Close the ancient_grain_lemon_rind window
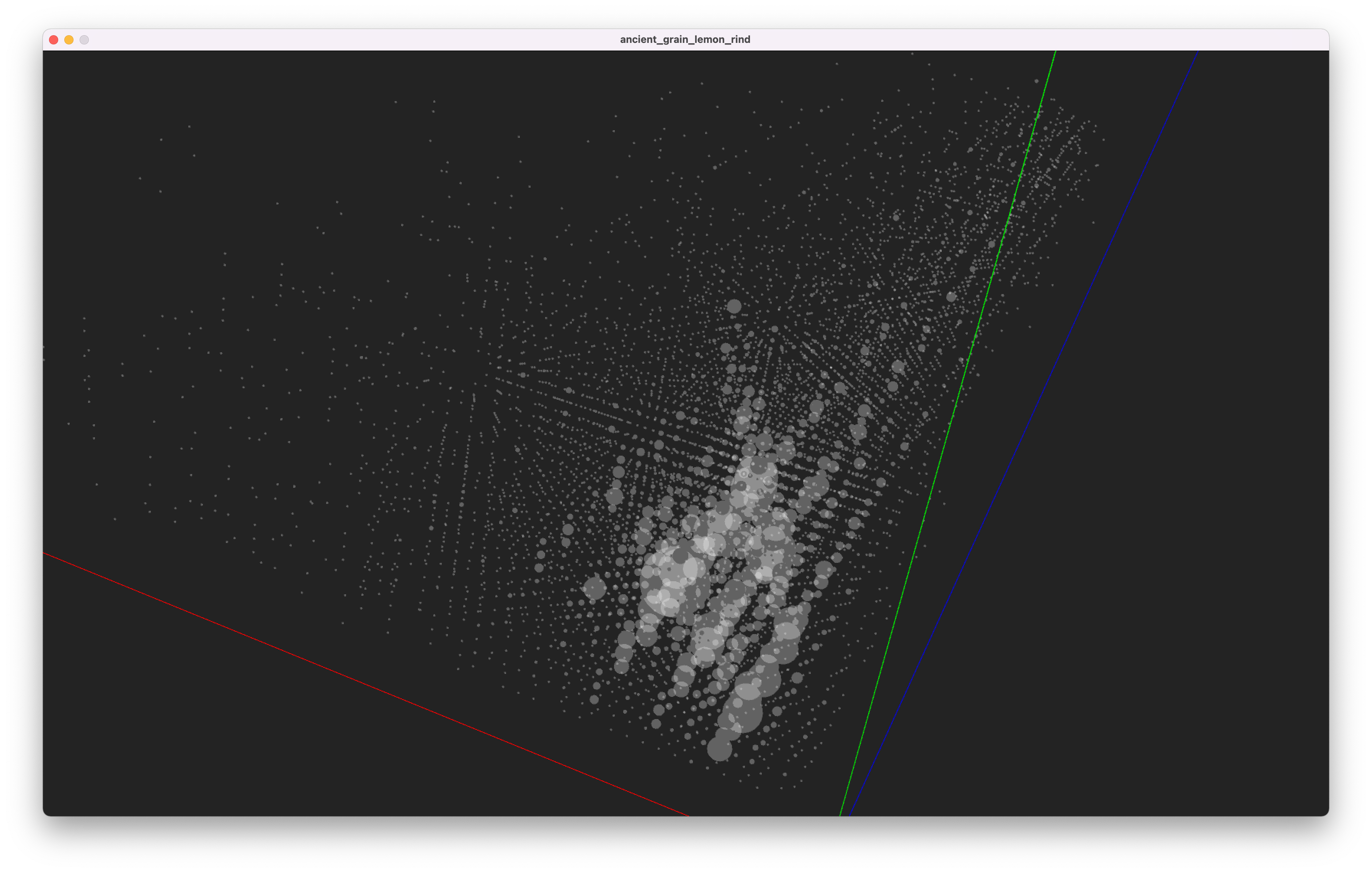This screenshot has height=873, width=1372. click(x=54, y=40)
